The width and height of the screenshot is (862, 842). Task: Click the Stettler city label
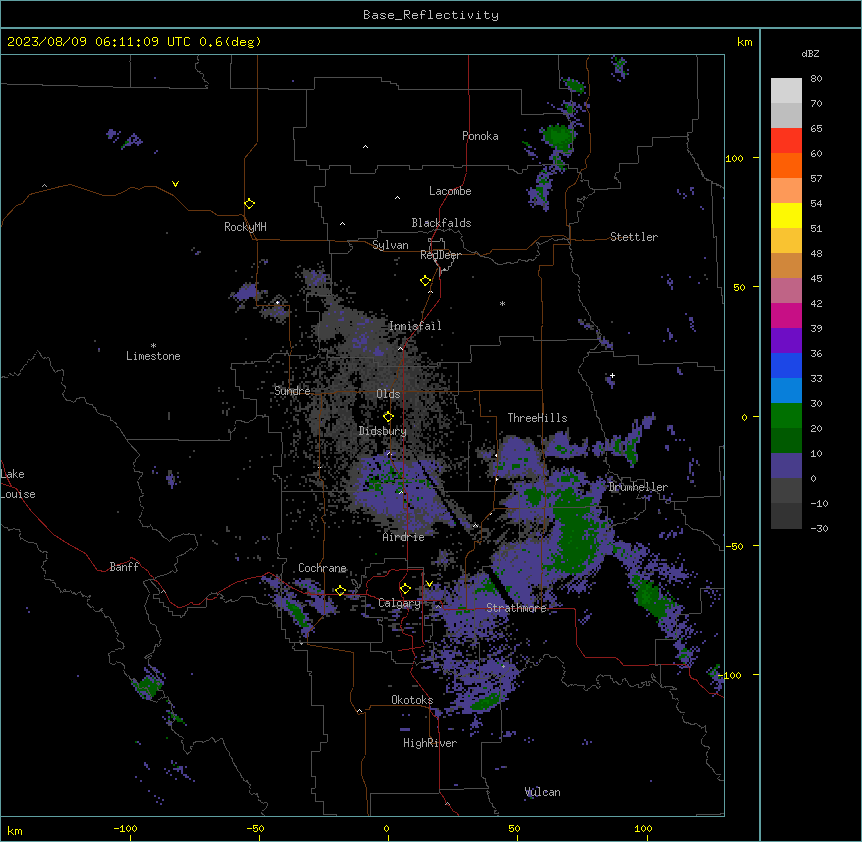[x=634, y=237]
